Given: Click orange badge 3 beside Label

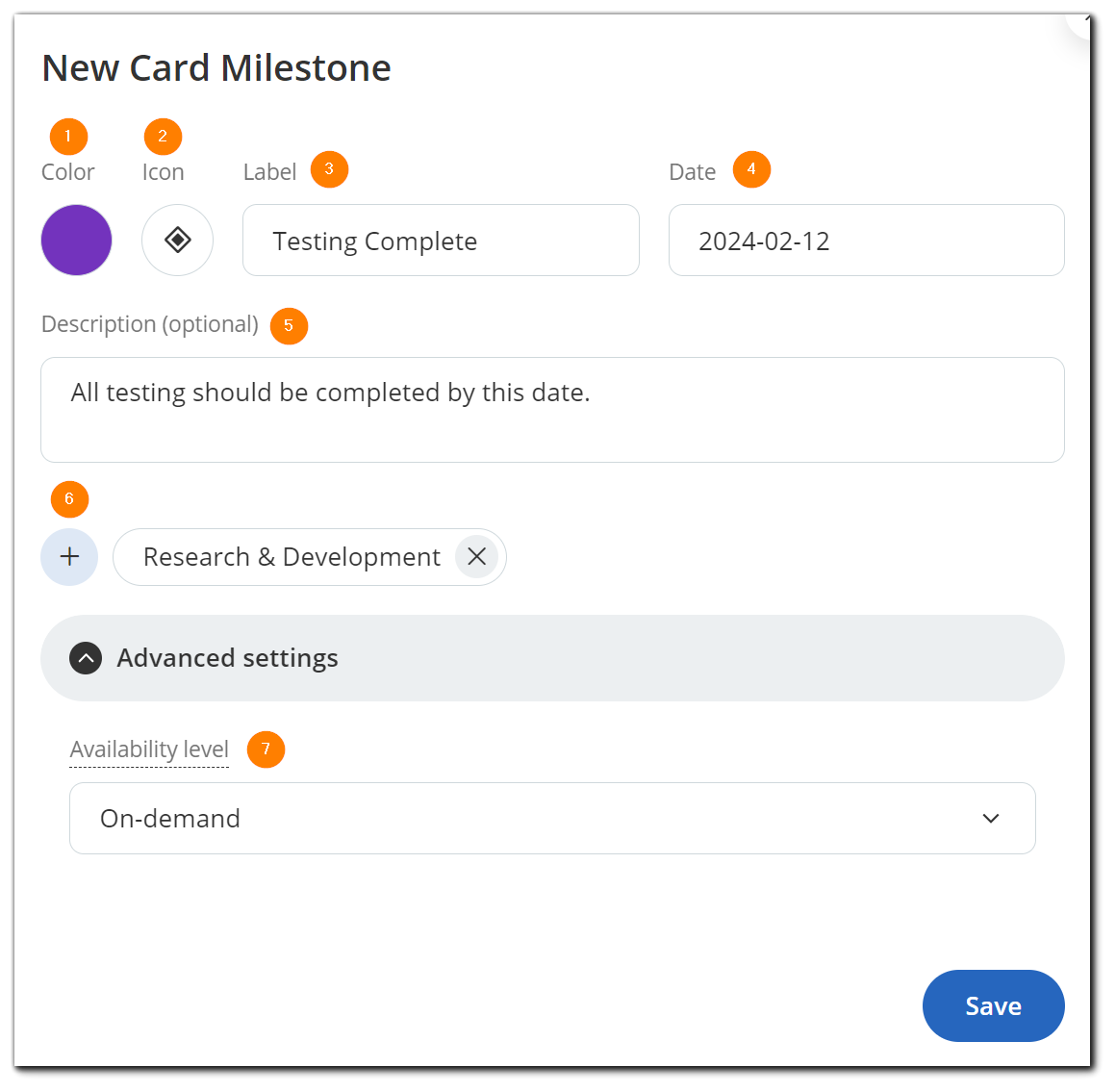Looking at the screenshot, I should pyautogui.click(x=329, y=169).
